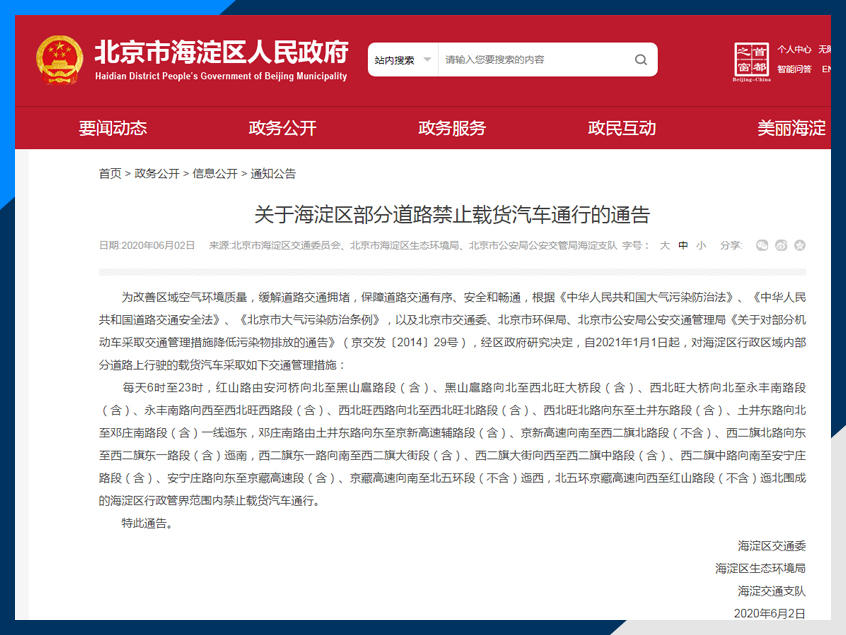Open 智能问答 link

(794, 69)
